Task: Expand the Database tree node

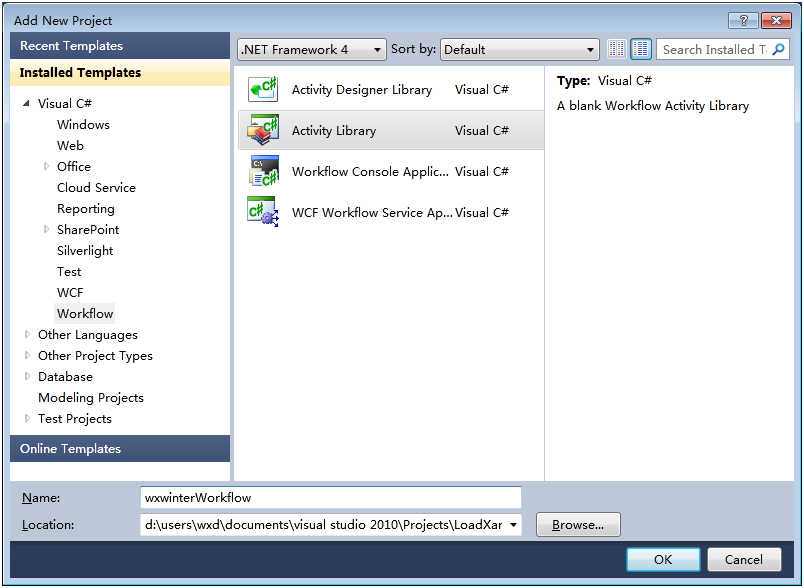Action: coord(28,376)
